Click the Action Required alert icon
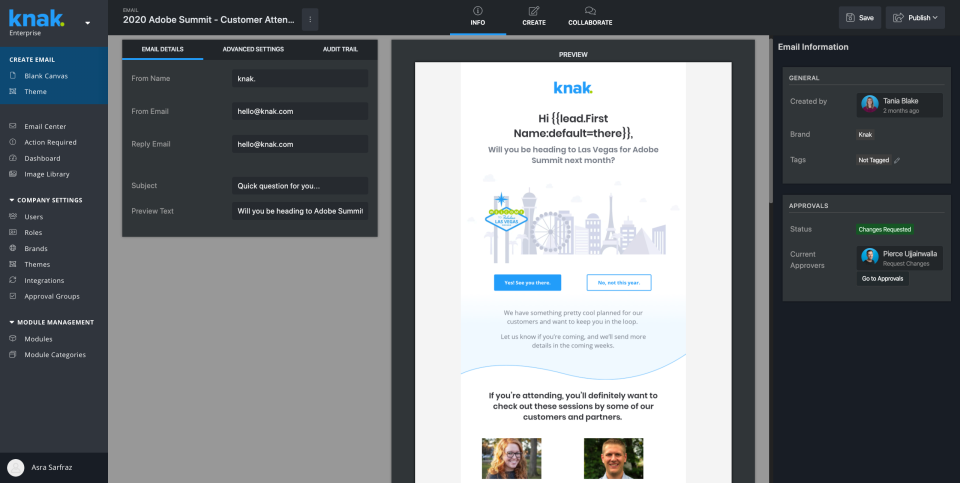Screen dimensions: 960x483 click(x=13, y=142)
